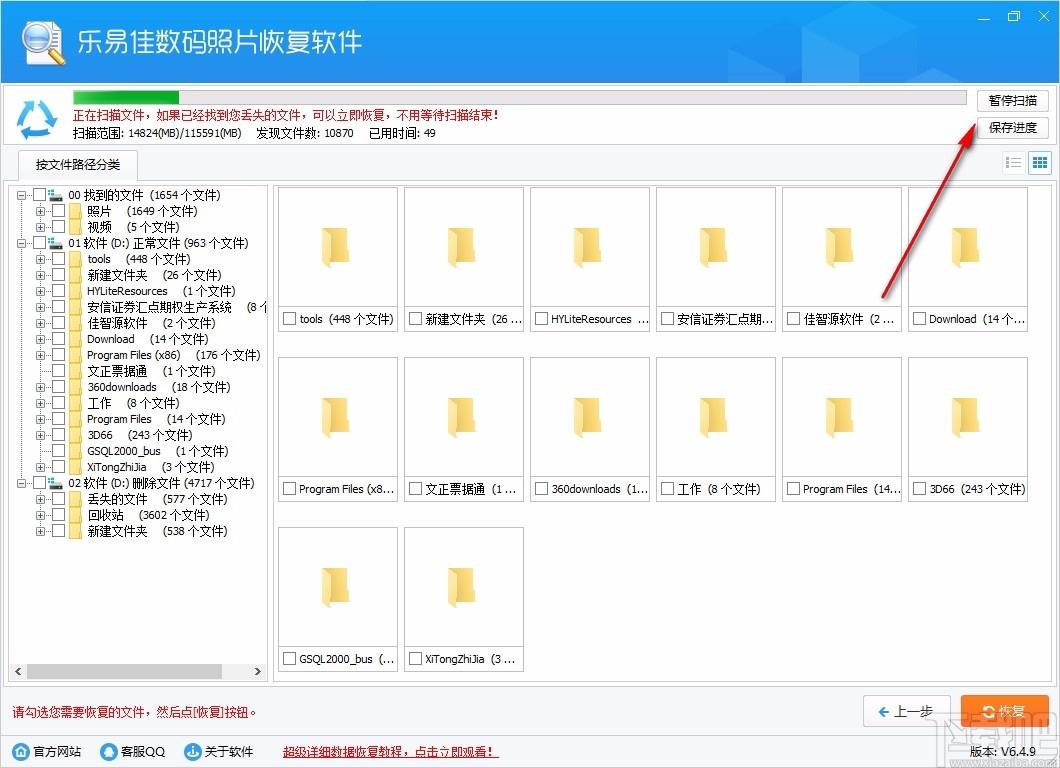Click the app logo magnifier icon
1060x768 pixels.
43,43
